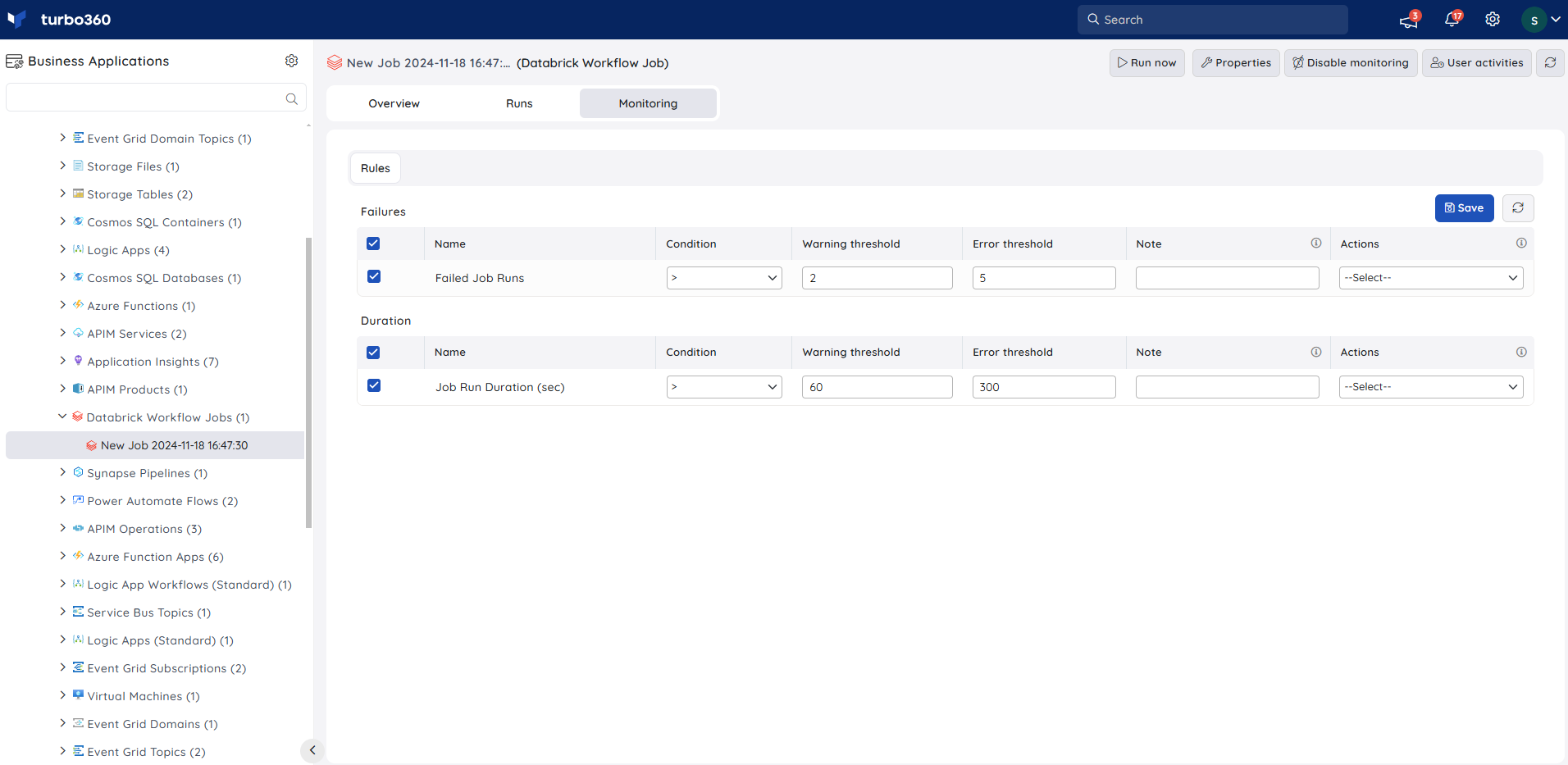Click the top bar Search field
The image size is (1568, 765).
(1212, 20)
